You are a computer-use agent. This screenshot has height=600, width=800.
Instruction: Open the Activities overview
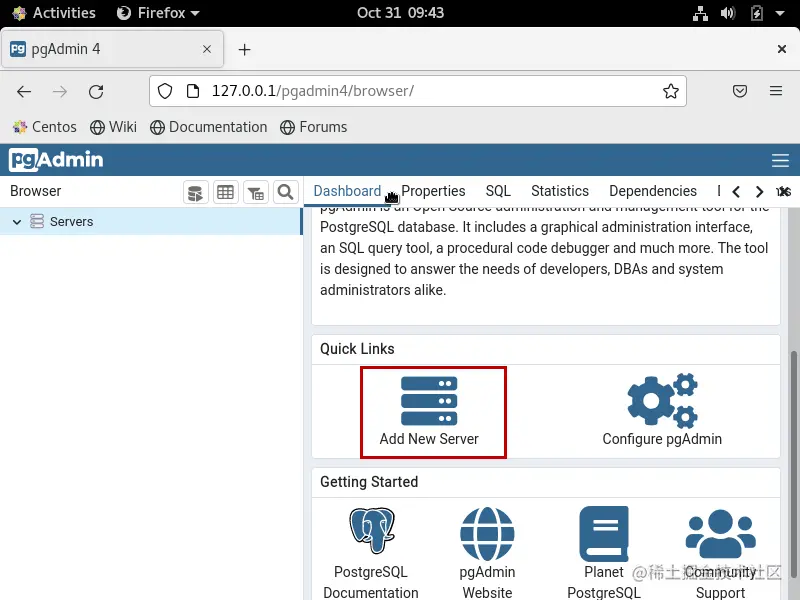(54, 13)
